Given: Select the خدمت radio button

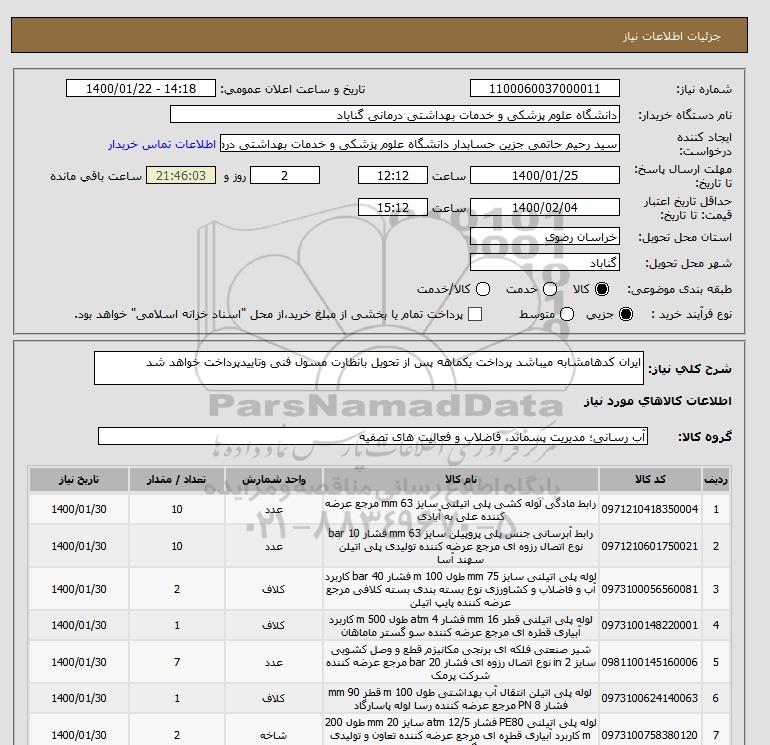Looking at the screenshot, I should click(550, 289).
